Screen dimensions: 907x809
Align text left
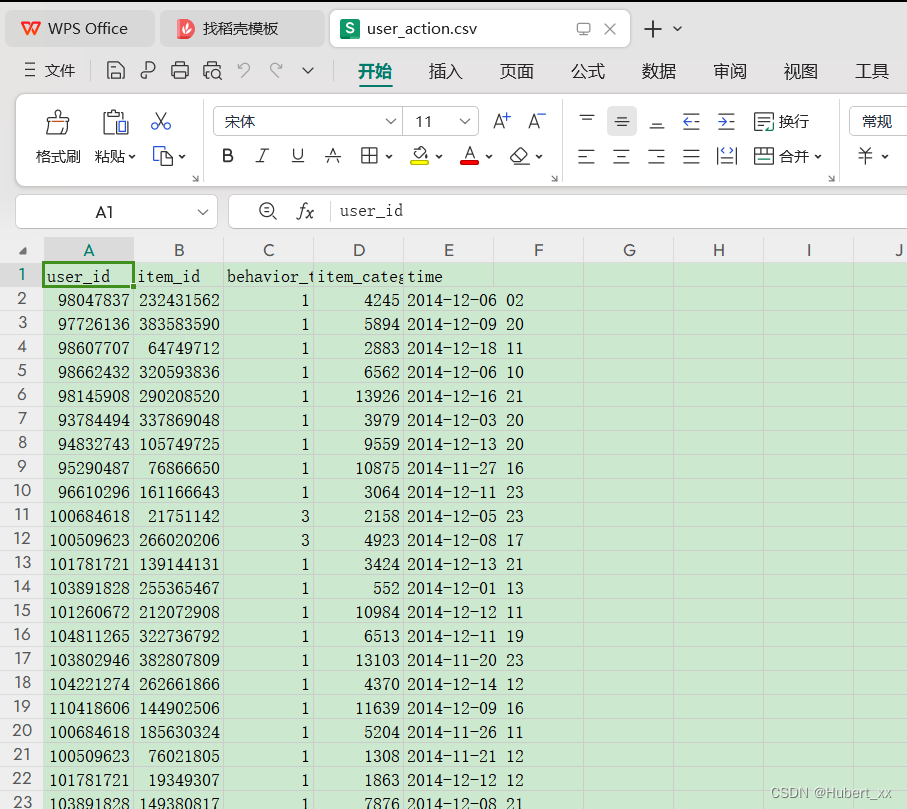(x=586, y=156)
